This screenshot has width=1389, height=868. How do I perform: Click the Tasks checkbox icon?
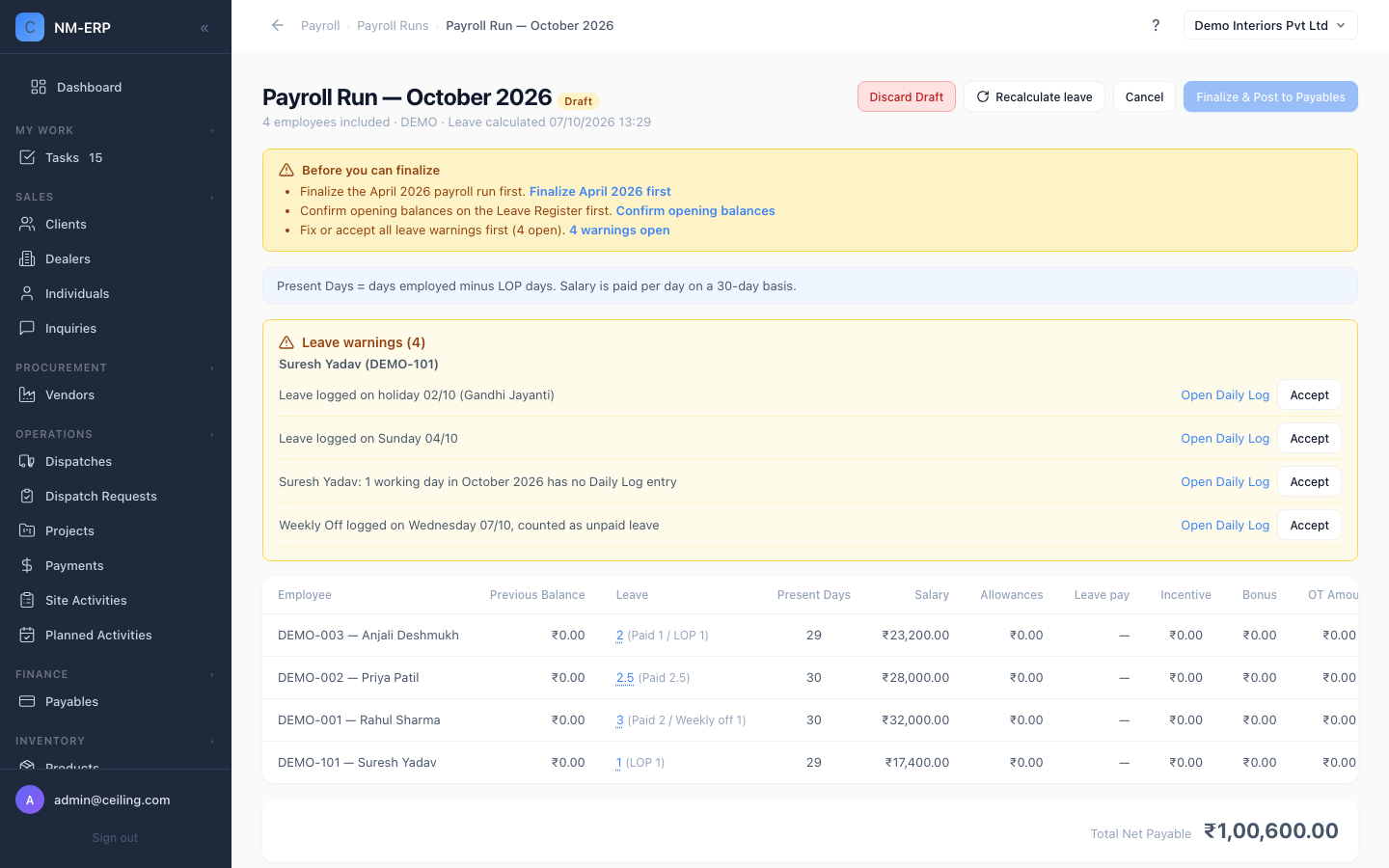[x=27, y=157]
